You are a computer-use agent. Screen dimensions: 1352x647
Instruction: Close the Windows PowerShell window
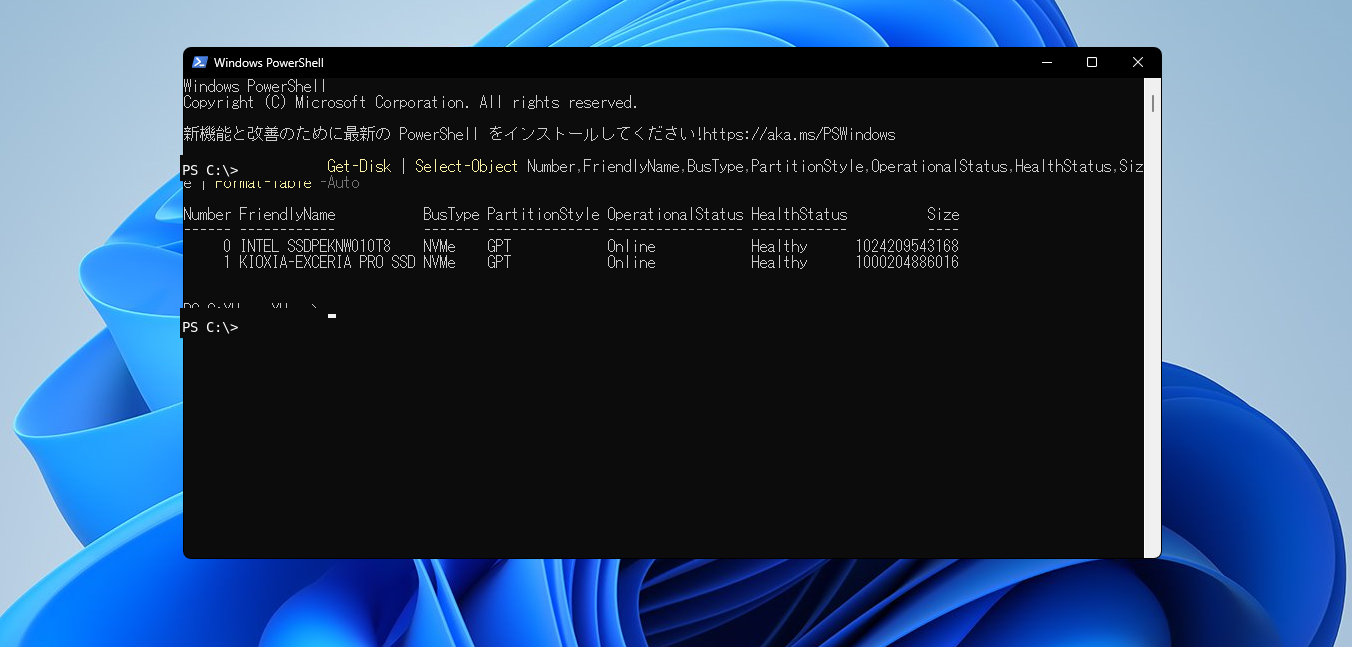(x=1138, y=62)
